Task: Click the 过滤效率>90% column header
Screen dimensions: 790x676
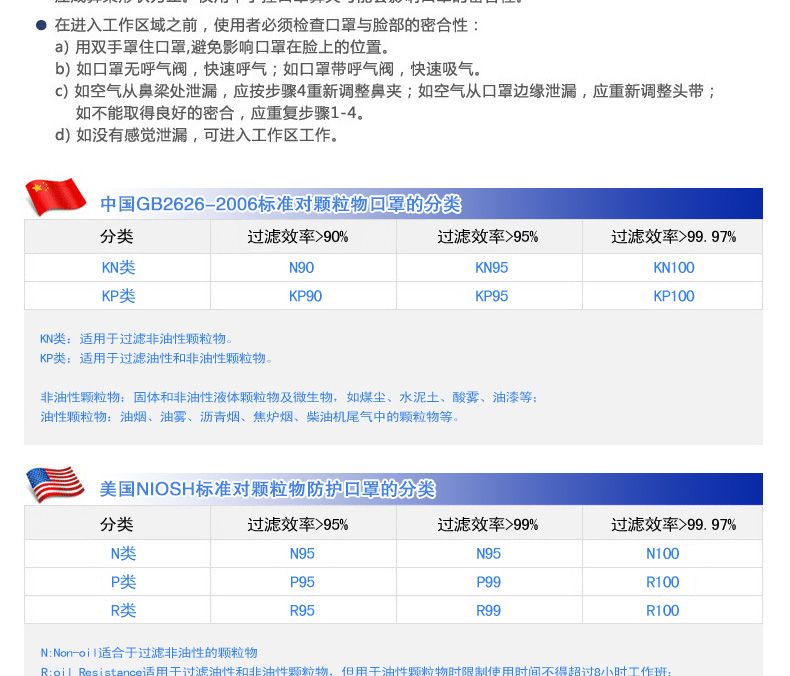Action: pos(298,237)
